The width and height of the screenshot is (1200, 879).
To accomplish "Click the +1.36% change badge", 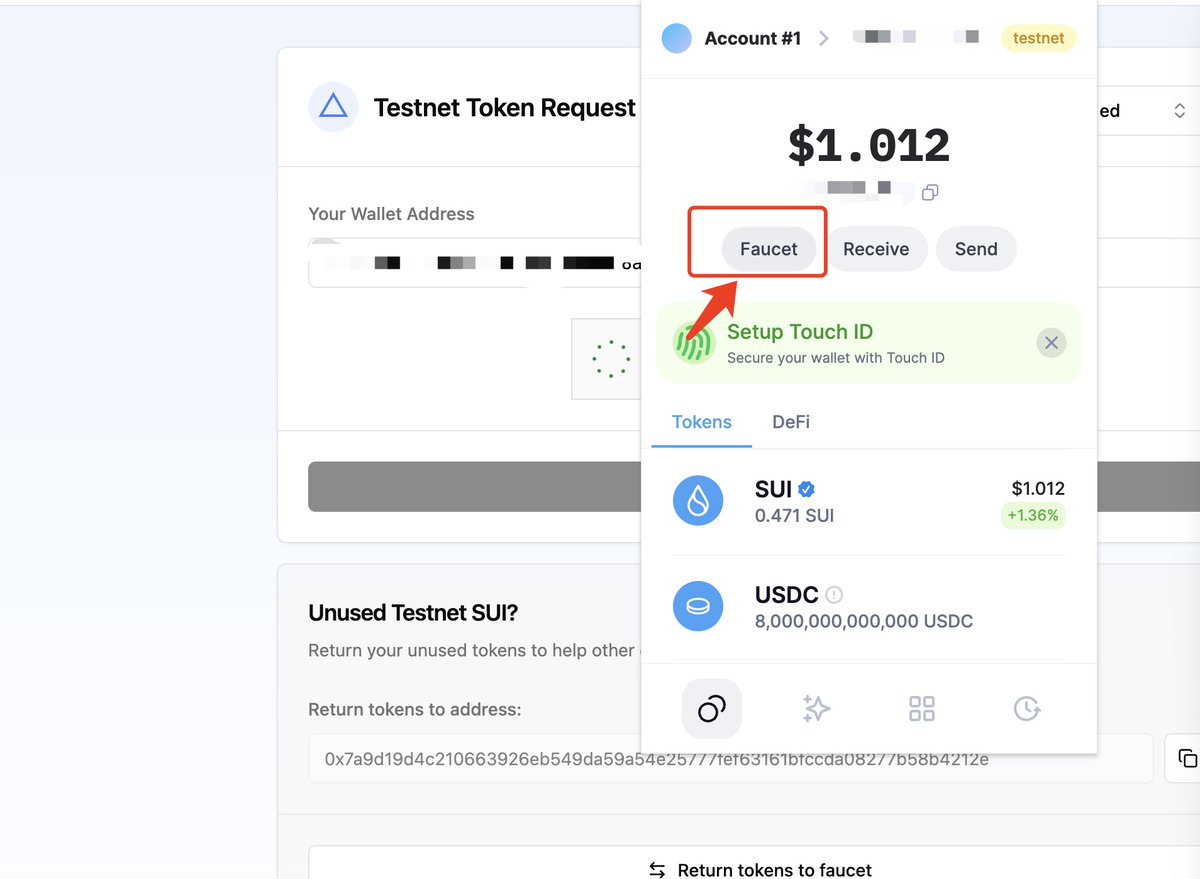I will click(1033, 516).
